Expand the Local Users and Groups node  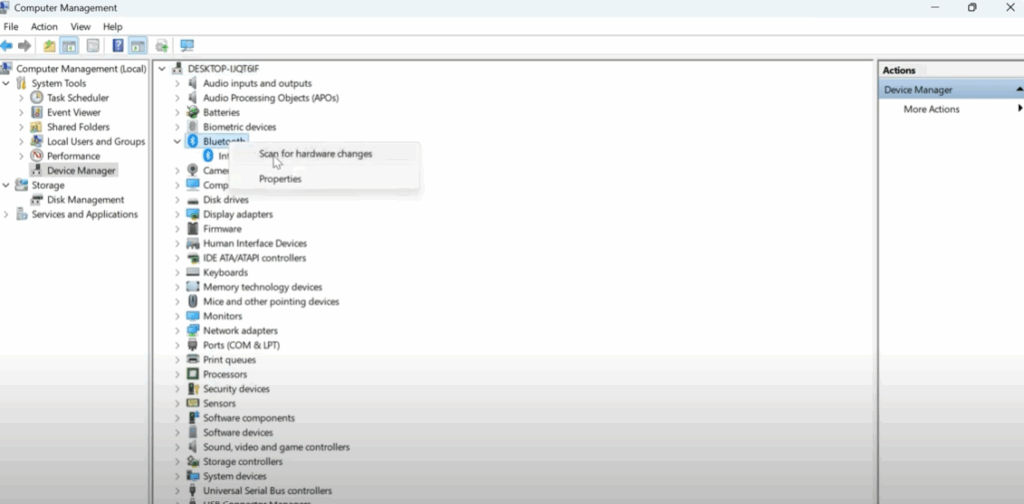click(22, 142)
